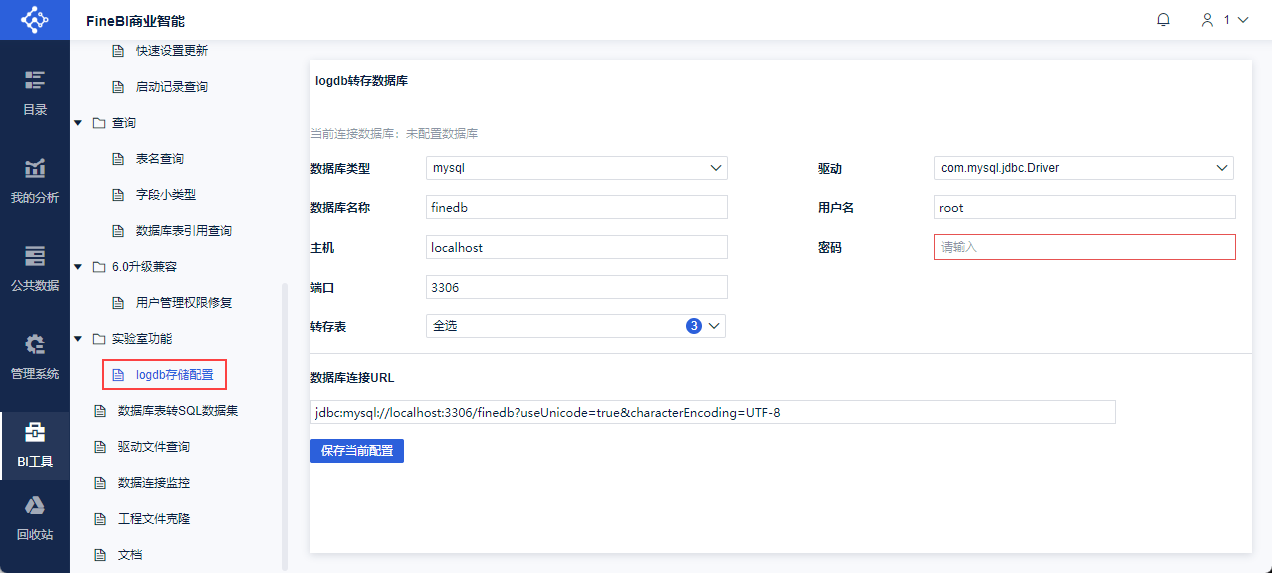Click document icon beside 用户管理权限修复
The image size is (1272, 573).
click(x=117, y=303)
